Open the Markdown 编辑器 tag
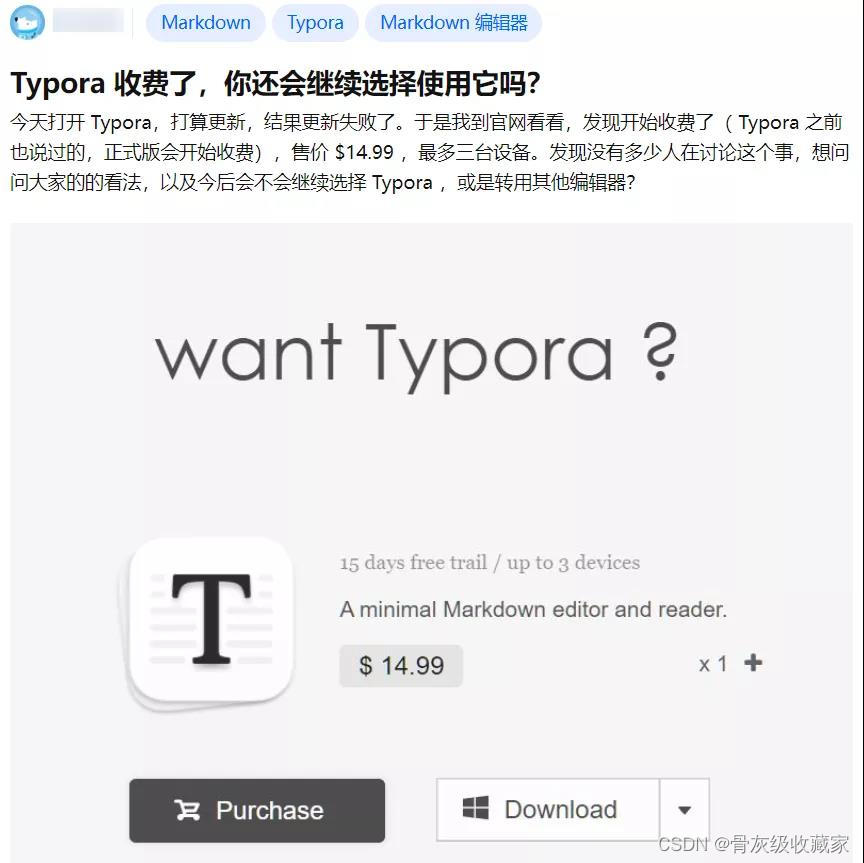864x863 pixels. click(x=453, y=23)
